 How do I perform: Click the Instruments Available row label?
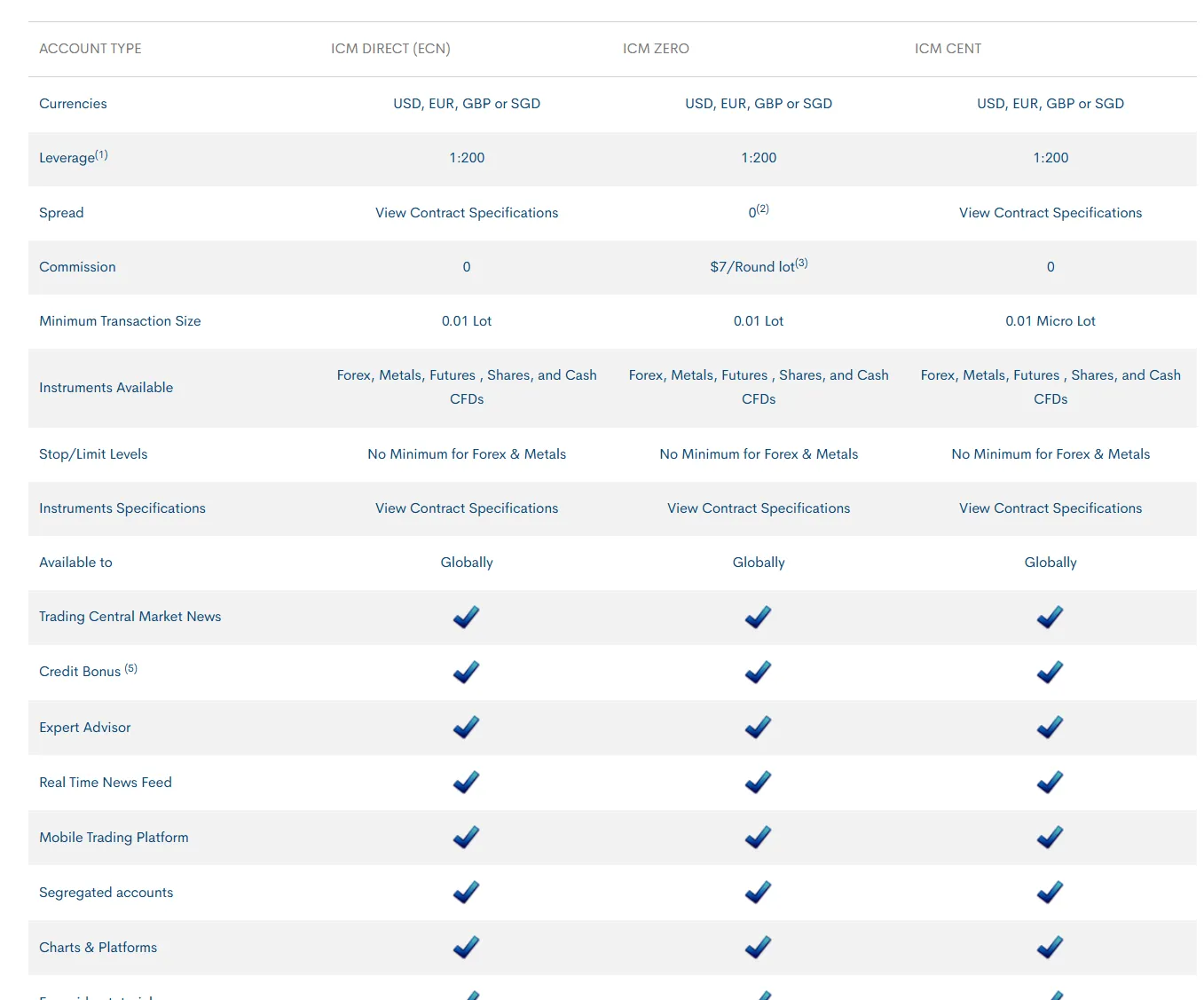(106, 388)
